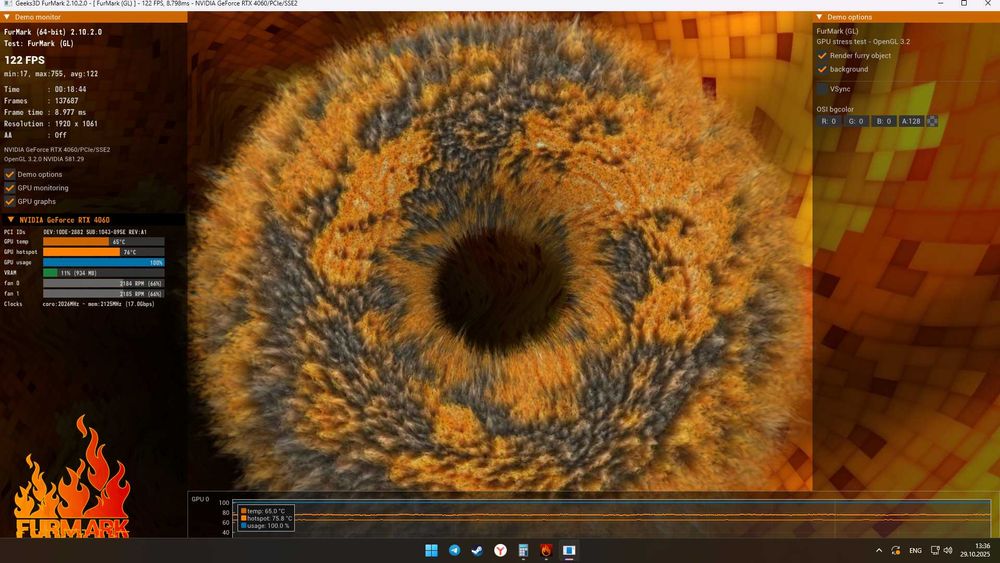
Task: Click the PCI IDs row
Action: [x=75, y=232]
